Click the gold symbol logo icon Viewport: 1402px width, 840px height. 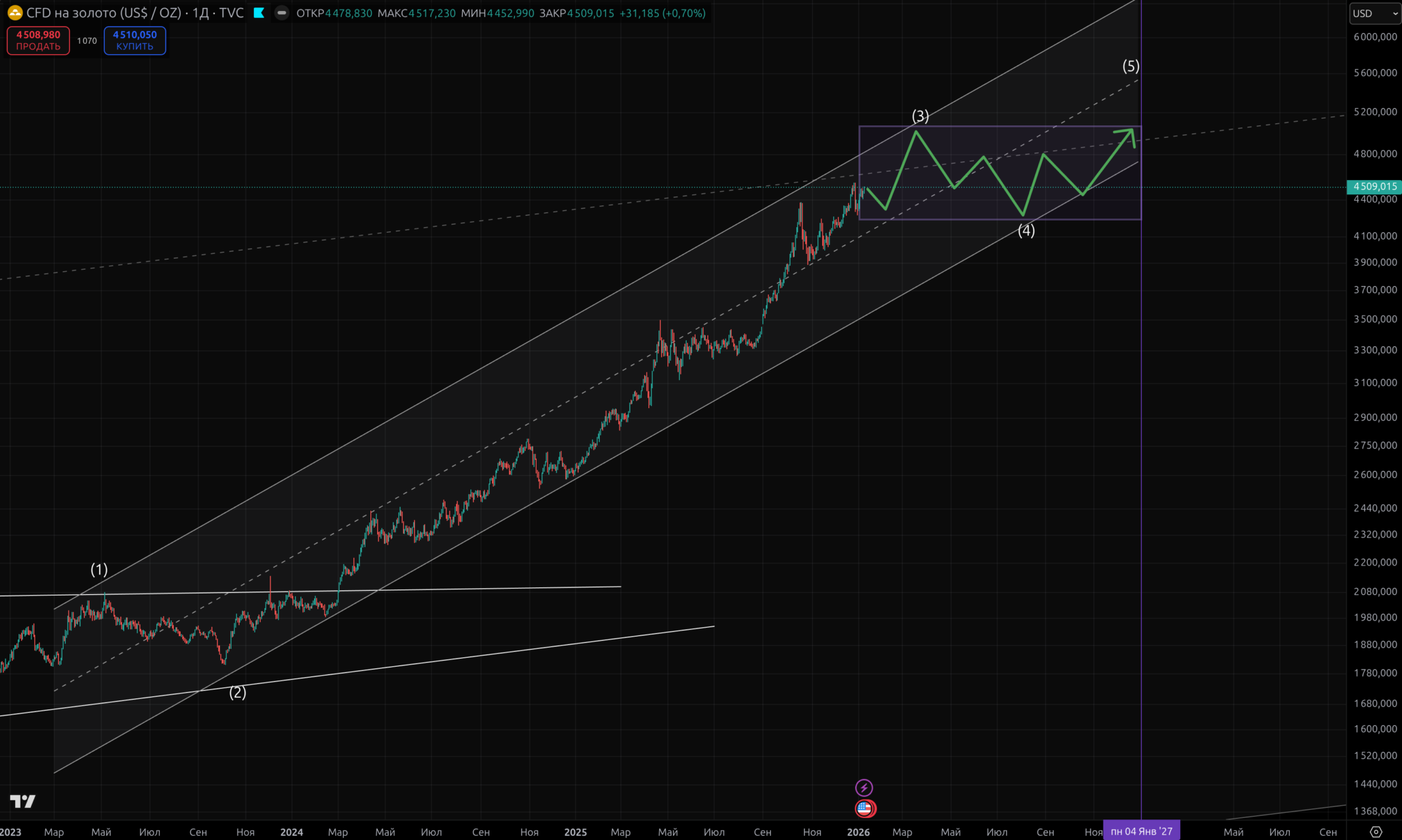(14, 13)
